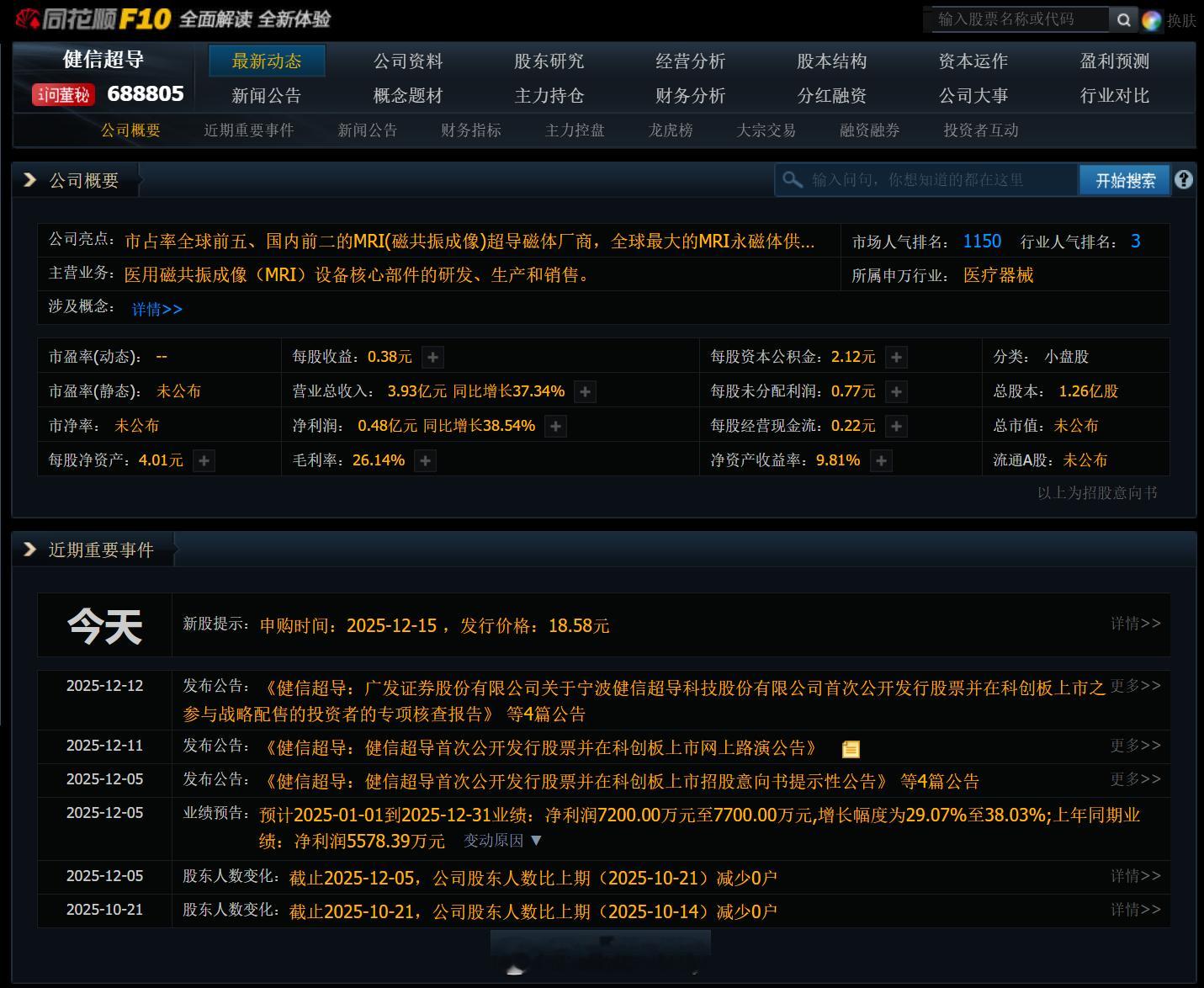Expand the plus next to 营业总收入
Screen dimensions: 1204x988
click(585, 391)
